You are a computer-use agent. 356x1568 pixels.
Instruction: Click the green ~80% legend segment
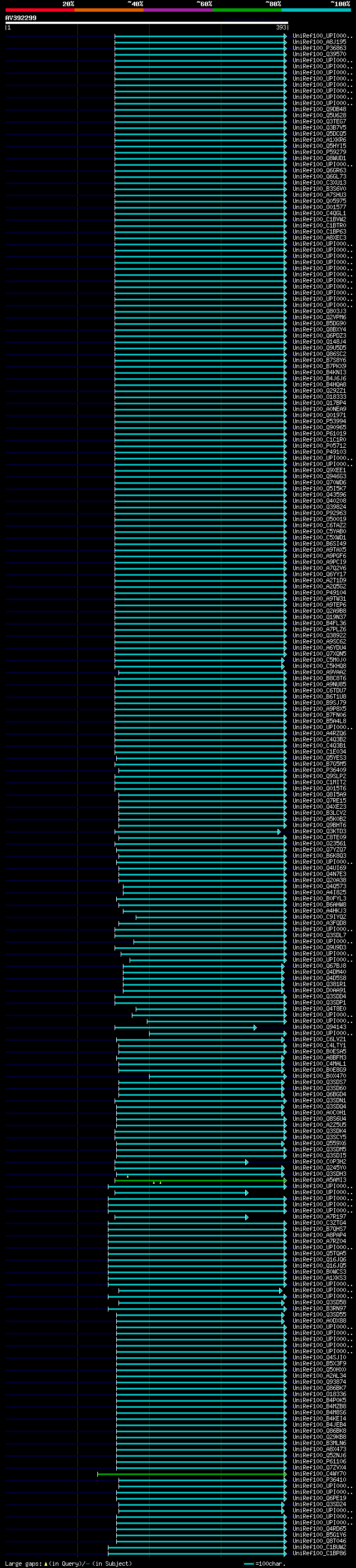click(x=247, y=10)
